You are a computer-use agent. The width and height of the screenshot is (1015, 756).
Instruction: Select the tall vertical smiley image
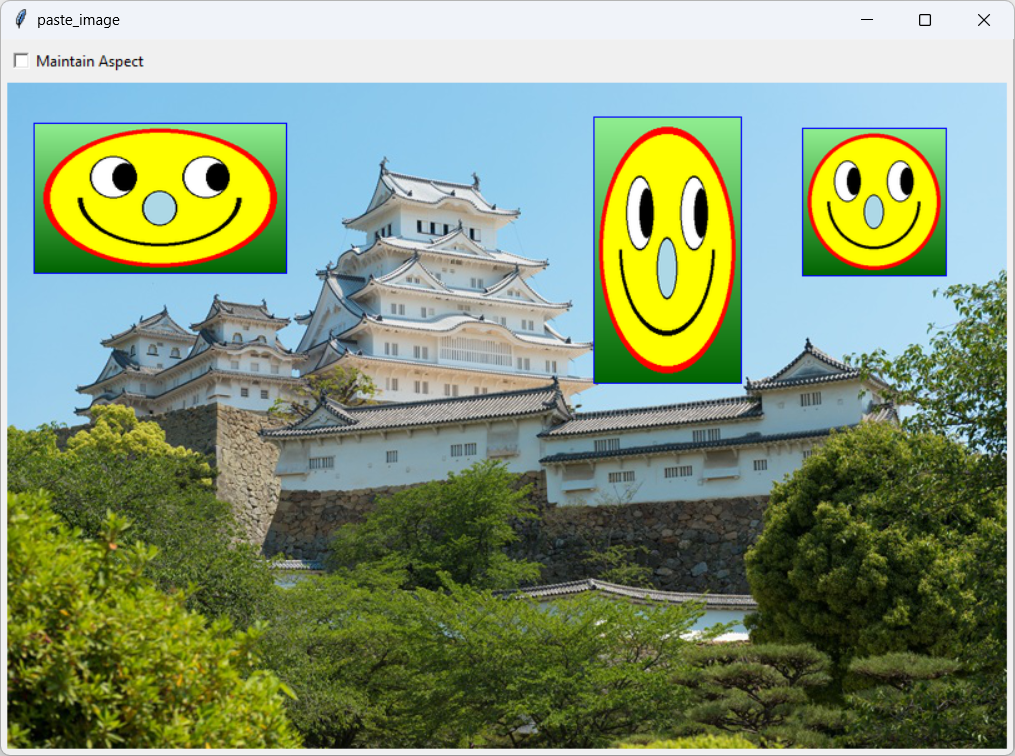pyautogui.click(x=667, y=249)
